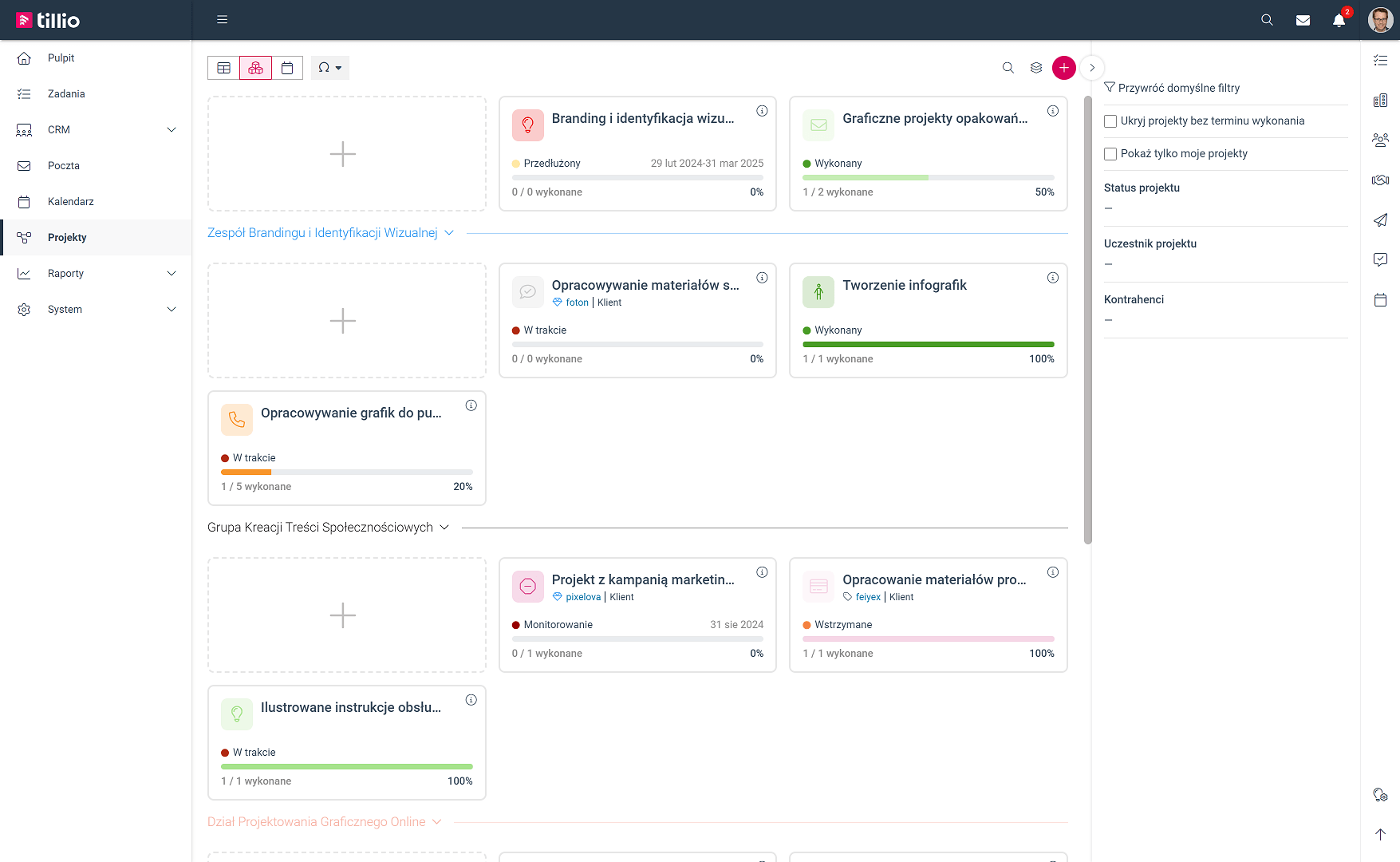Image resolution: width=1400 pixels, height=862 pixels.
Task: Open the handshake icon in right rail
Action: coord(1380,180)
